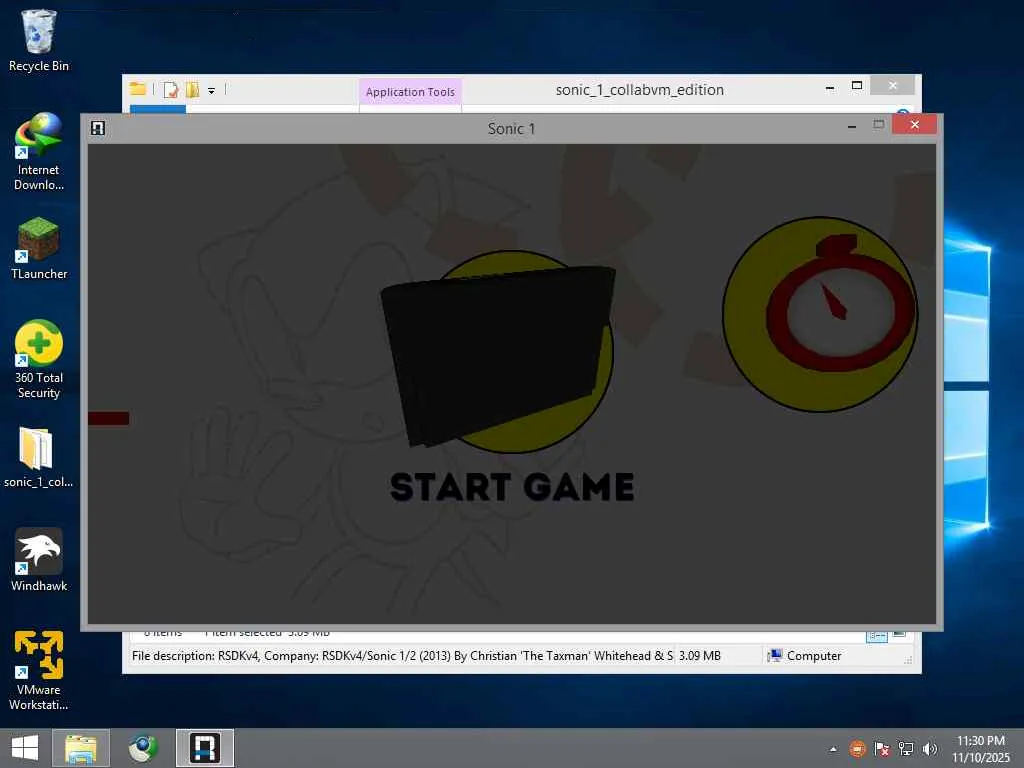Select the VMware Workstation shortcut
The height and width of the screenshot is (768, 1024).
pos(39,670)
